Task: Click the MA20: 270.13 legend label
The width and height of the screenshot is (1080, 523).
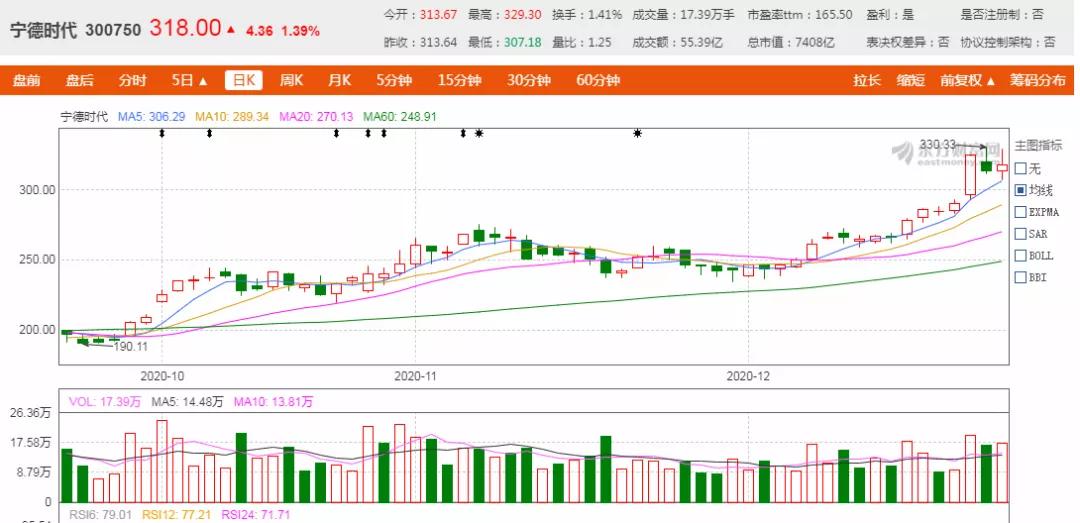Action: [x=316, y=117]
